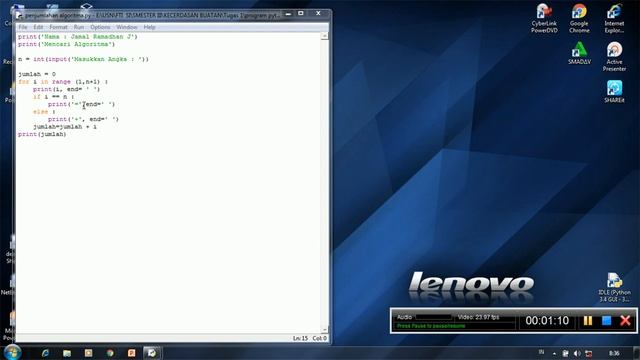
Task: Open the tray clock showing 8:36
Action: coord(614,353)
